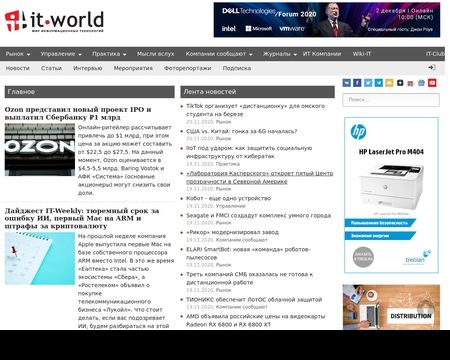Open the Facebook page icon
Image resolution: width=450 pixels, height=360 pixels.
(x=357, y=83)
